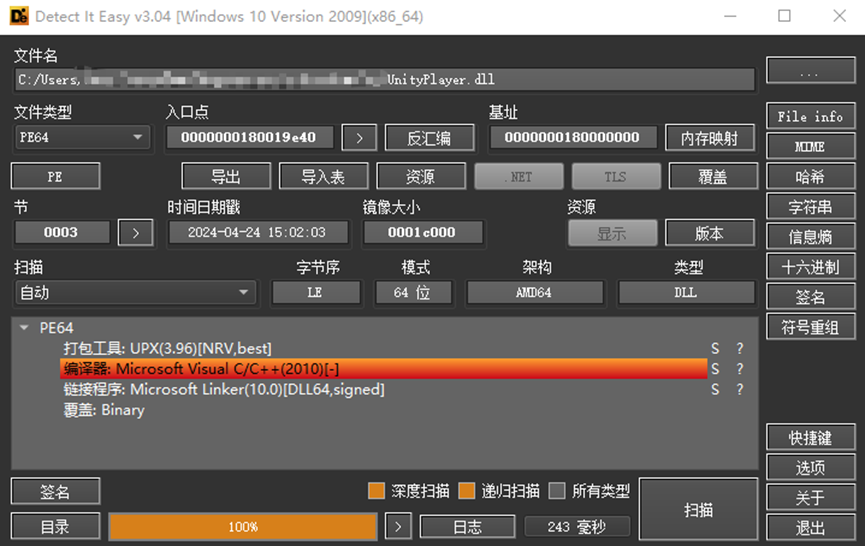The image size is (865, 546).
Task: Select the 编译器: Microsoft Visual C/C++(2010) row
Action: pyautogui.click(x=383, y=369)
